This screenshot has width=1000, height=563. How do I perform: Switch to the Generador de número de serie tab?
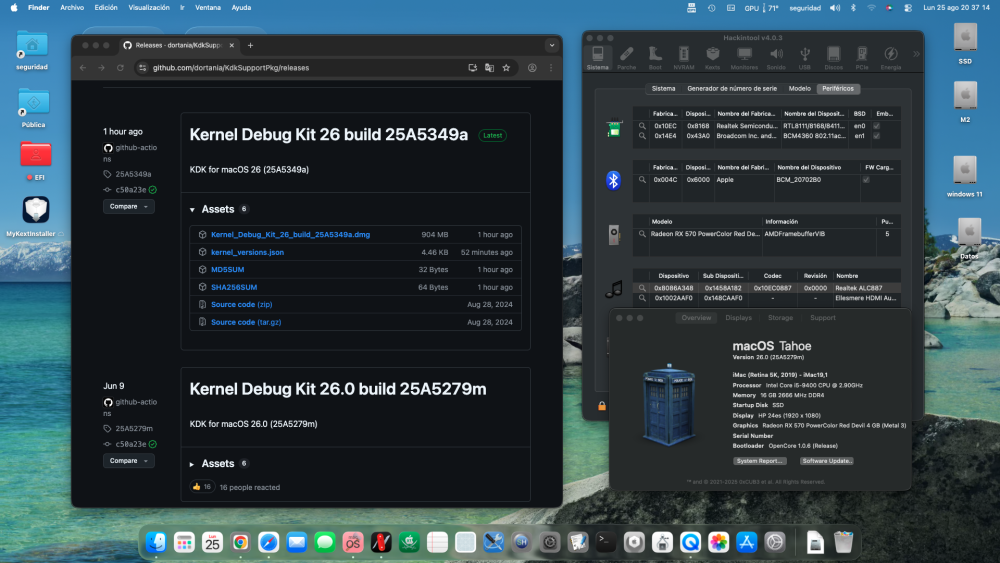click(732, 89)
